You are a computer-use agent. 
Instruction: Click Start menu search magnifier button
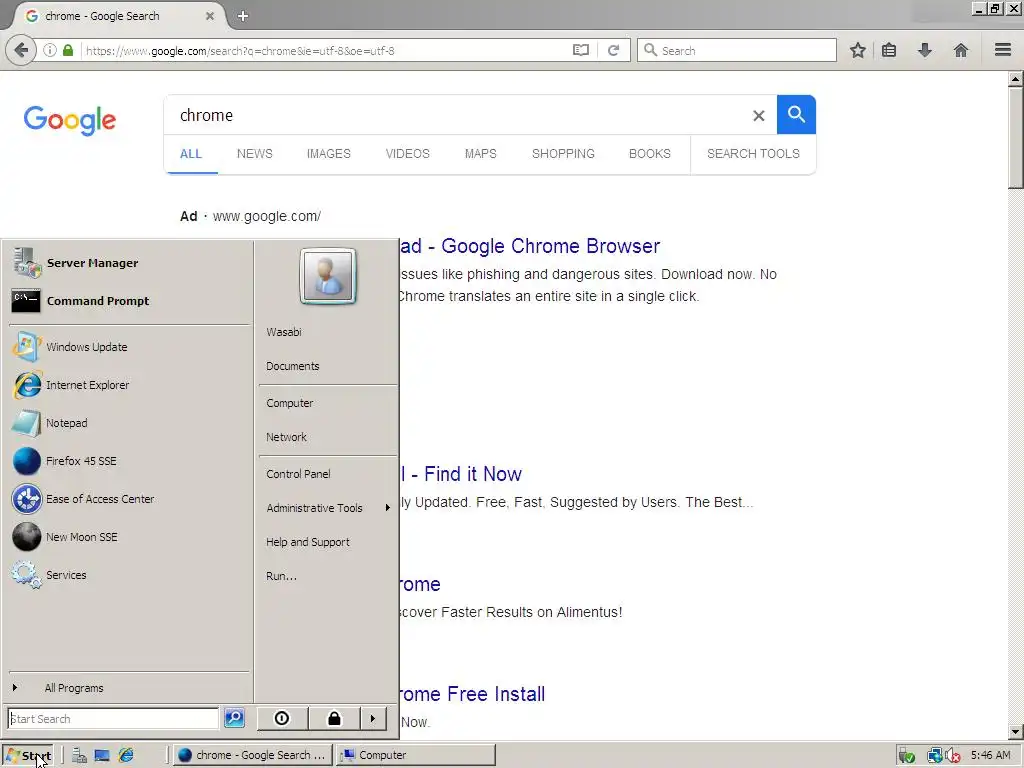pyautogui.click(x=234, y=718)
